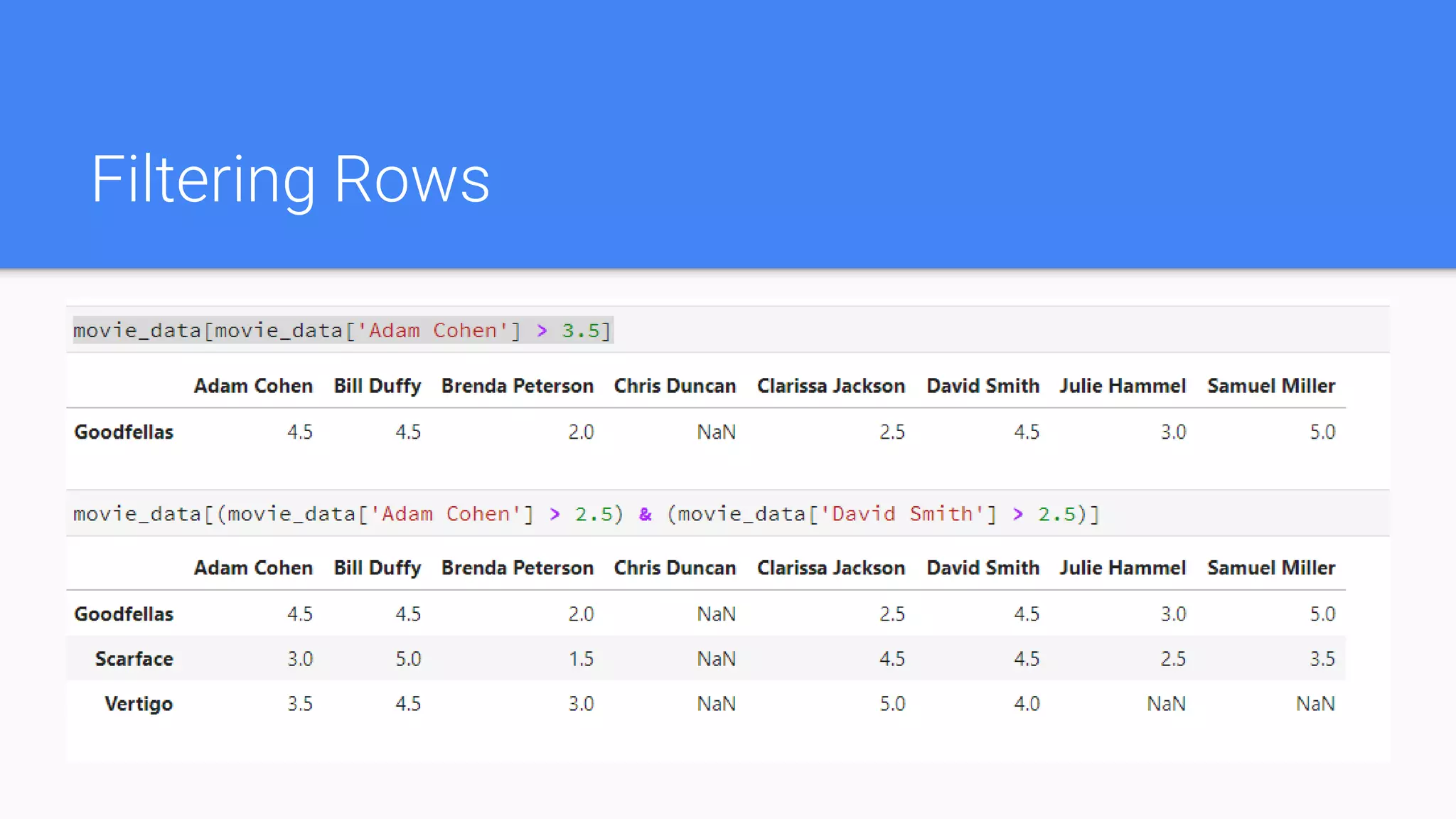This screenshot has width=1456, height=819.
Task: Click the 'Filtering Rows' slide title
Action: pos(291,180)
